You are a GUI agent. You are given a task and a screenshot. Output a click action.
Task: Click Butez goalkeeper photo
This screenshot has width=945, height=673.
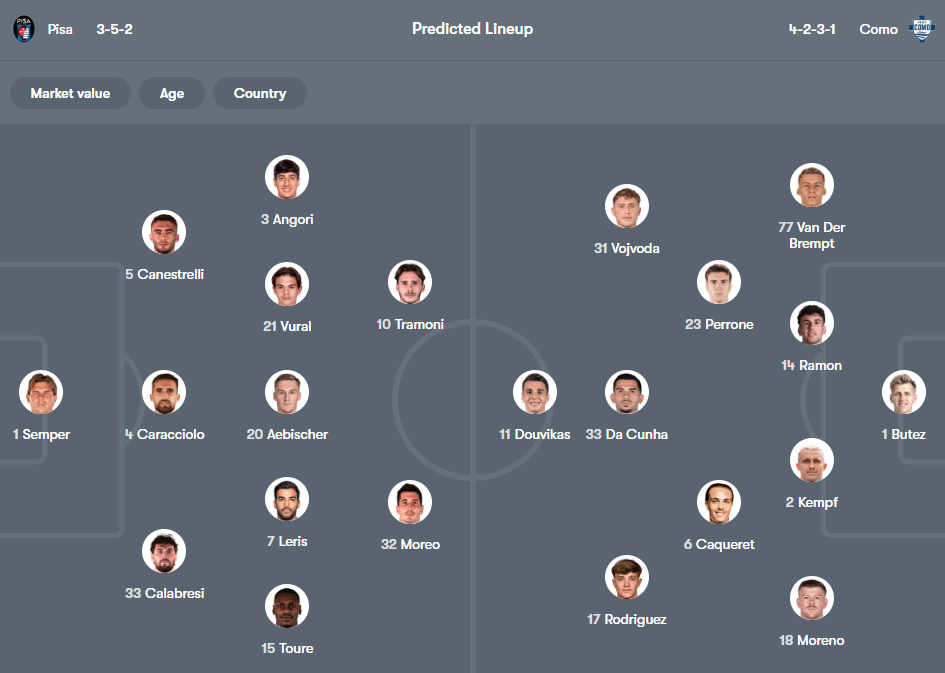[x=904, y=393]
